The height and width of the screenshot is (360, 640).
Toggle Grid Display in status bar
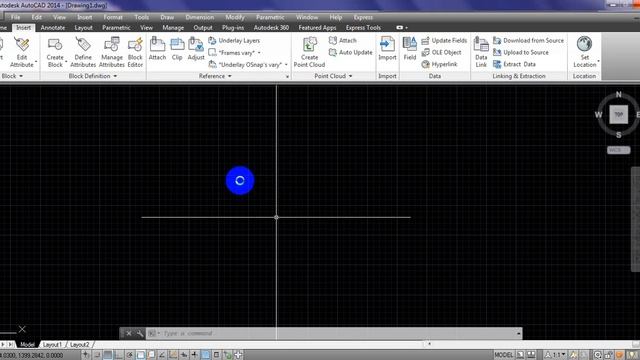click(x=108, y=355)
